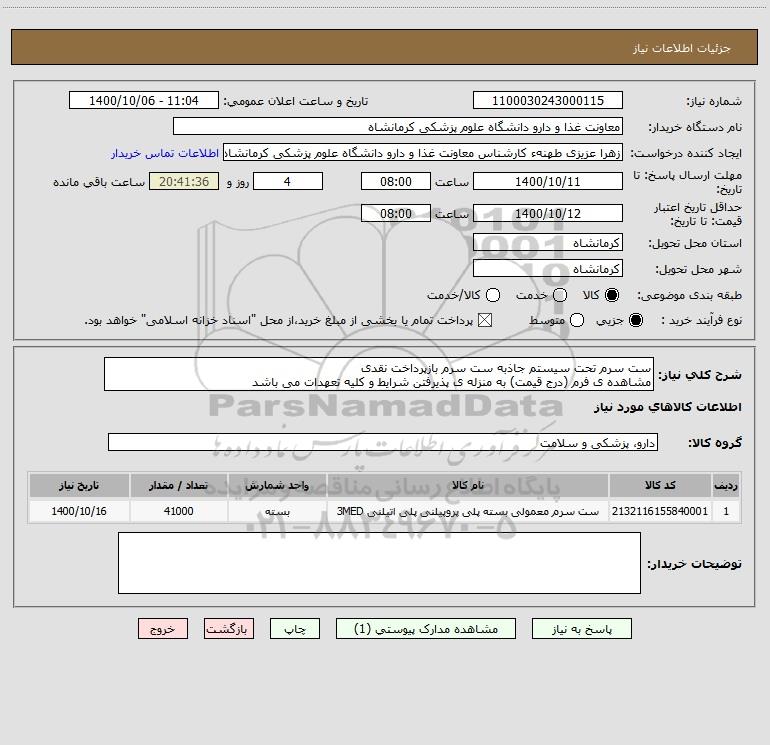Click the response deadline date 1400/10/11
The width and height of the screenshot is (770, 745).
coord(548,181)
